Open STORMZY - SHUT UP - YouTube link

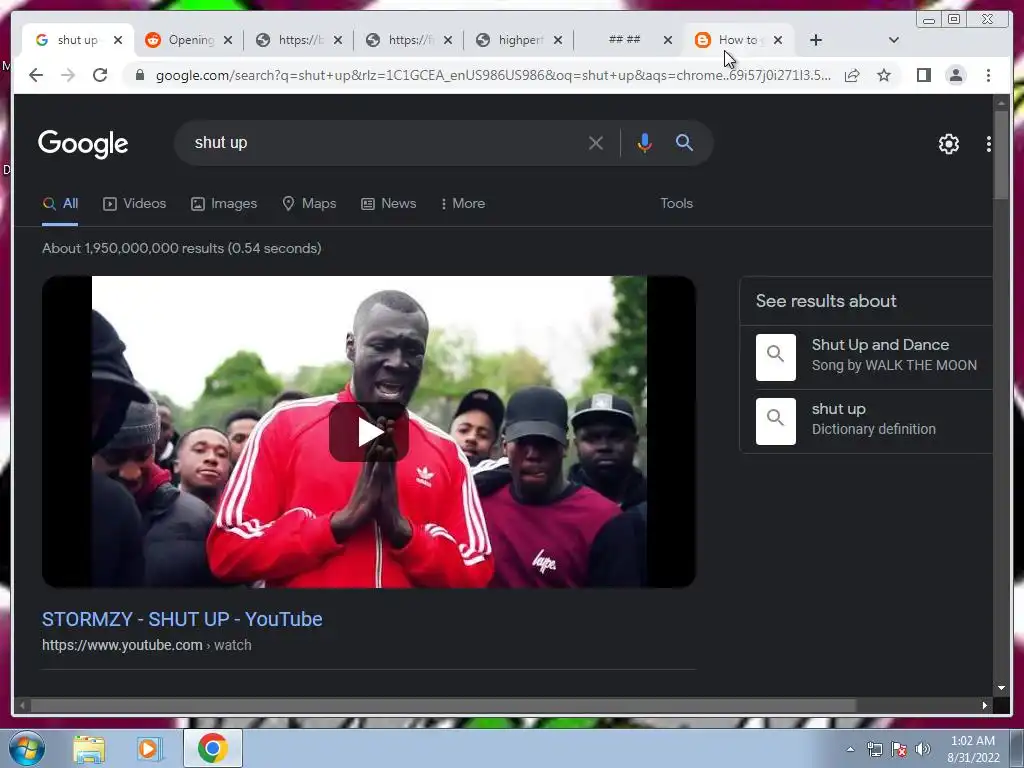[x=182, y=619]
